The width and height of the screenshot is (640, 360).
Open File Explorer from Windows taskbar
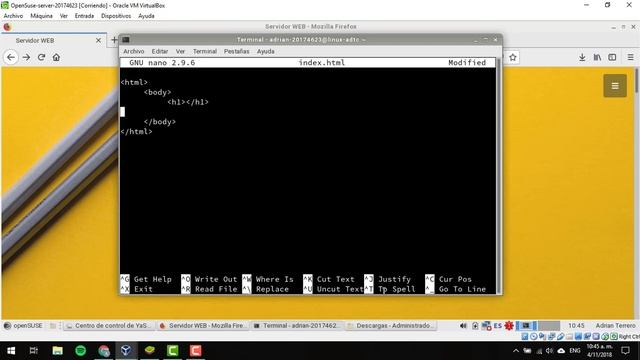tap(58, 351)
